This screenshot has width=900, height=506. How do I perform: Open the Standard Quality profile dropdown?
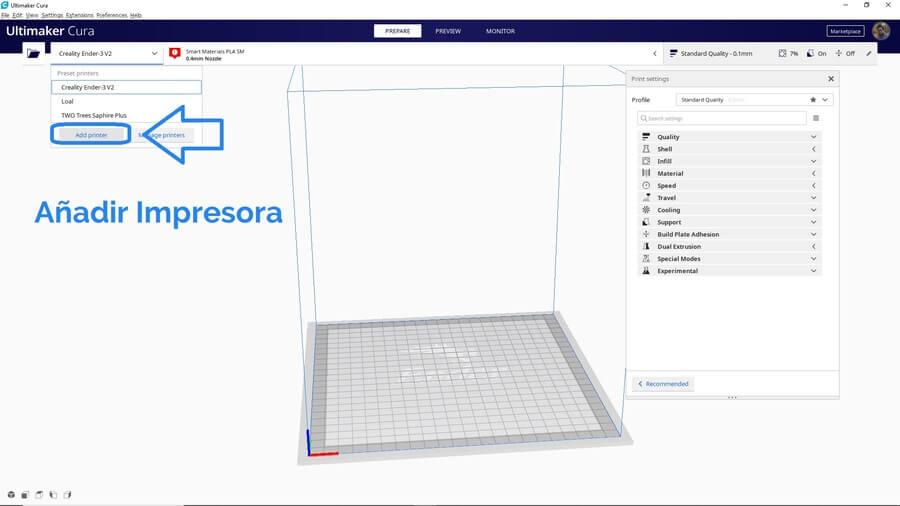[754, 100]
